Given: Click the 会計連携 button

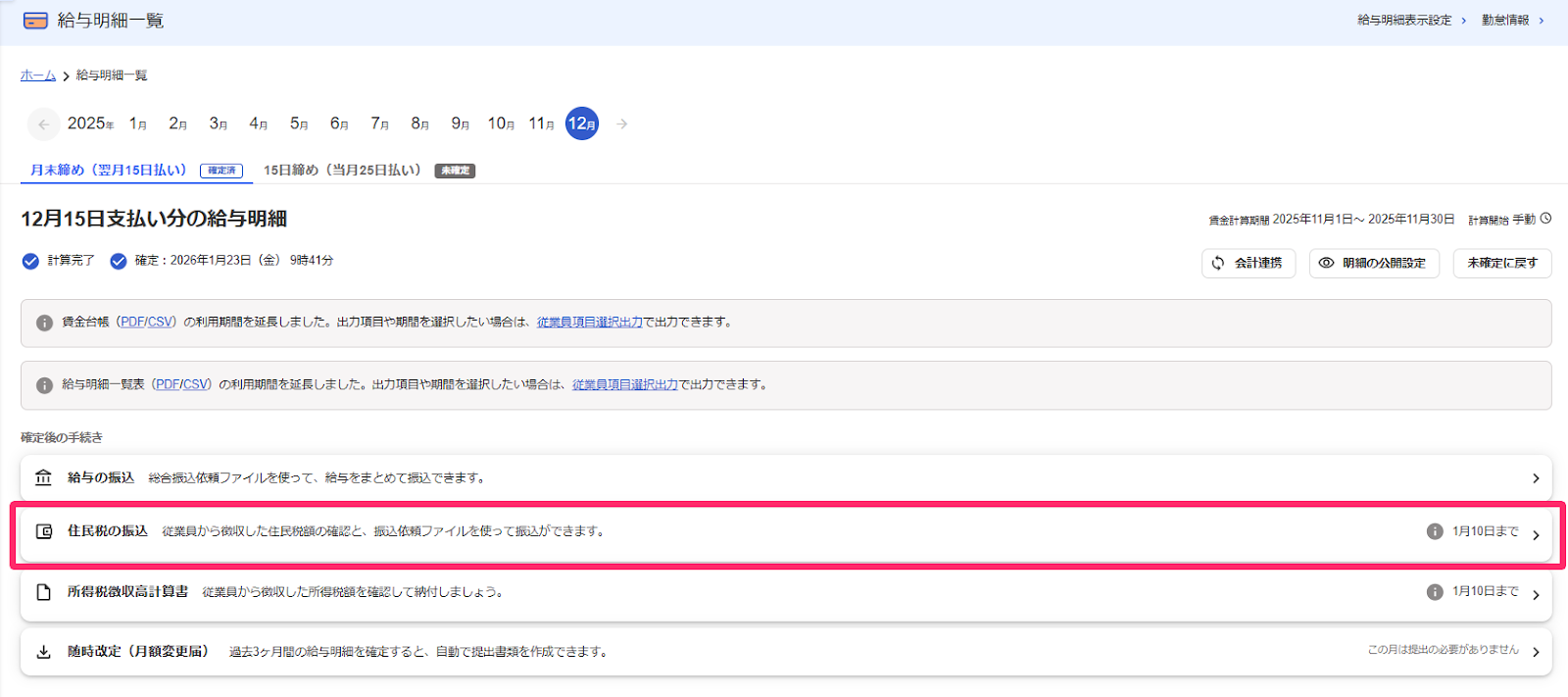Looking at the screenshot, I should 1249,263.
